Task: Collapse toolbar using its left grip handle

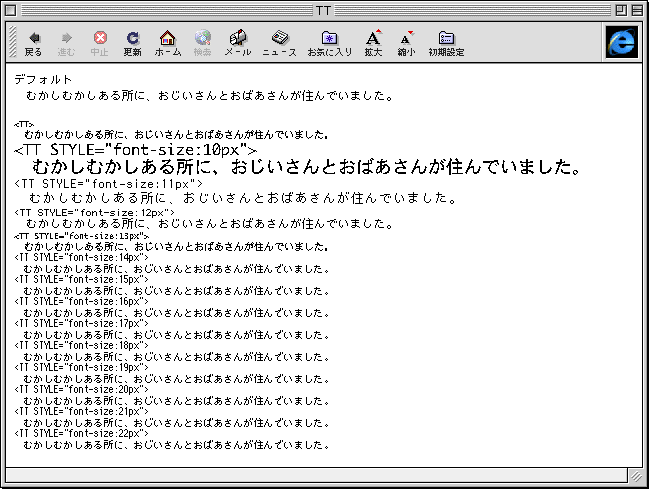Action: [x=12, y=41]
